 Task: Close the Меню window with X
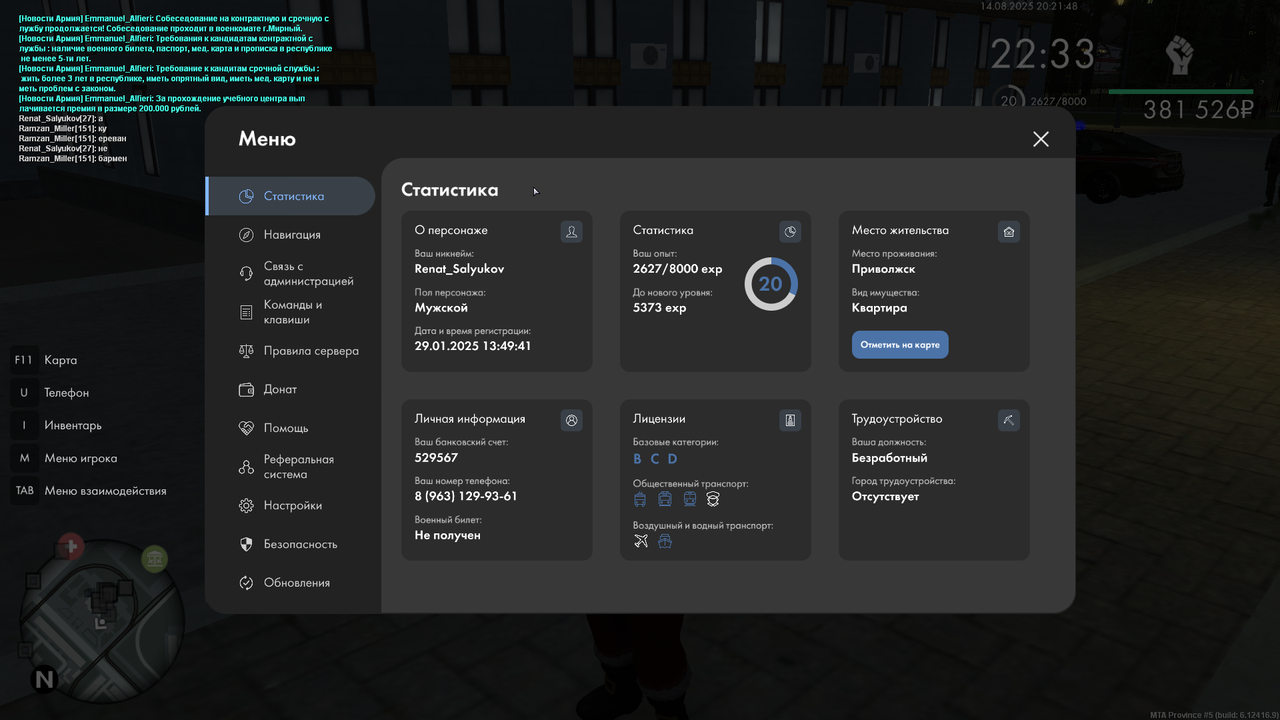pyautogui.click(x=1041, y=139)
